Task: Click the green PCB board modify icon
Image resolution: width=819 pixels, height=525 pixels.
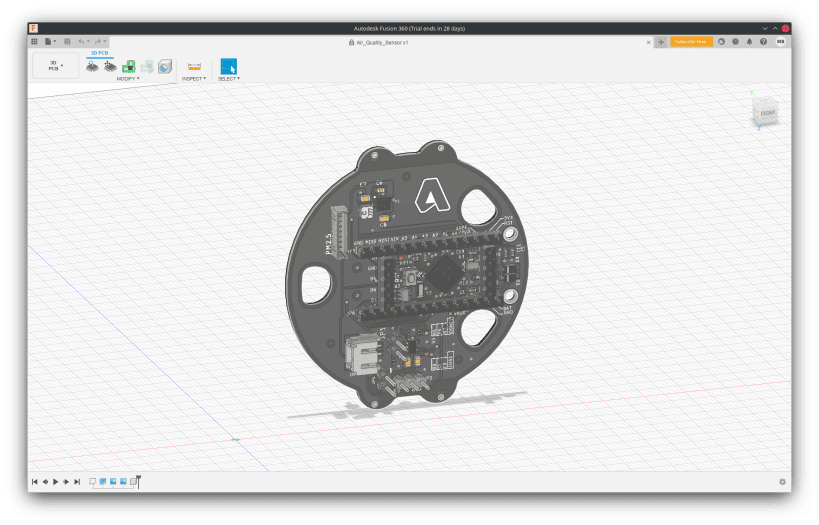Action: [129, 66]
